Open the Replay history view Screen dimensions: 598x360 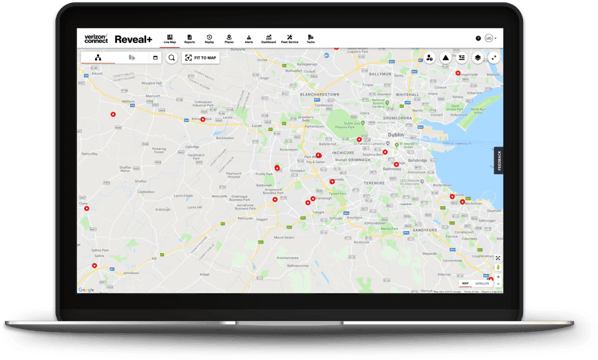coord(209,39)
